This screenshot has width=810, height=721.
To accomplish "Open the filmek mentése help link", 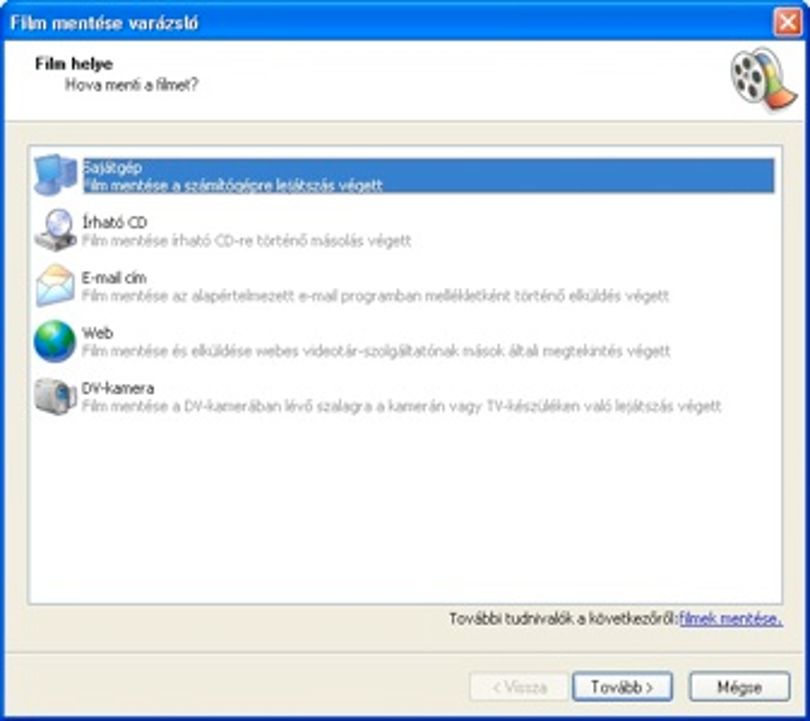I will click(730, 618).
